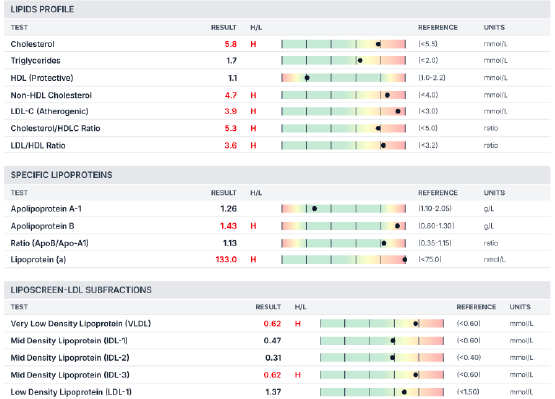Click the LDL-1 result 1.37
The image size is (555, 399).
(x=273, y=392)
